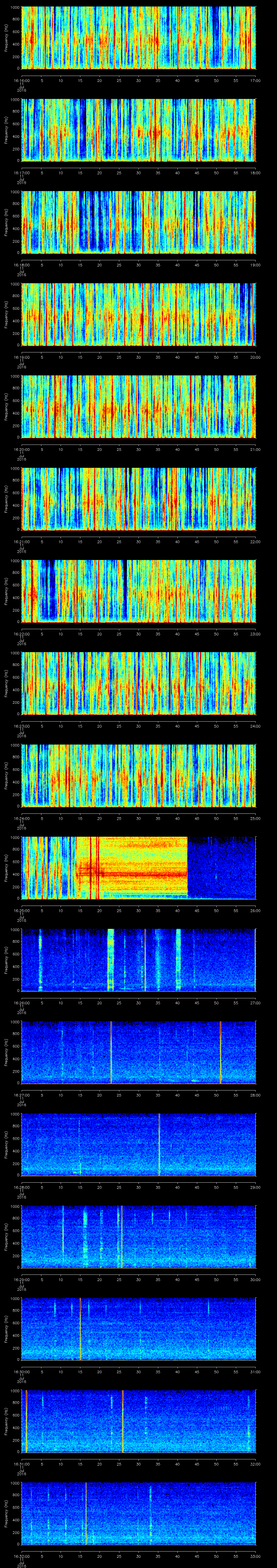
Task: Open the spectrogram panel starting at 16:18:00
Action: tap(139, 222)
